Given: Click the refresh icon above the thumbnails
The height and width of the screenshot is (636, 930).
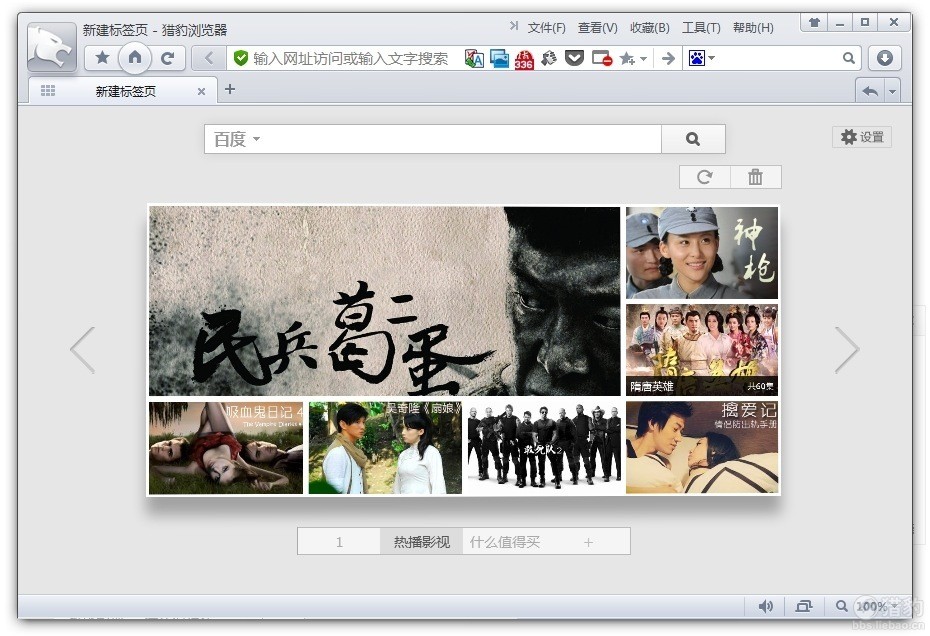Looking at the screenshot, I should point(705,177).
